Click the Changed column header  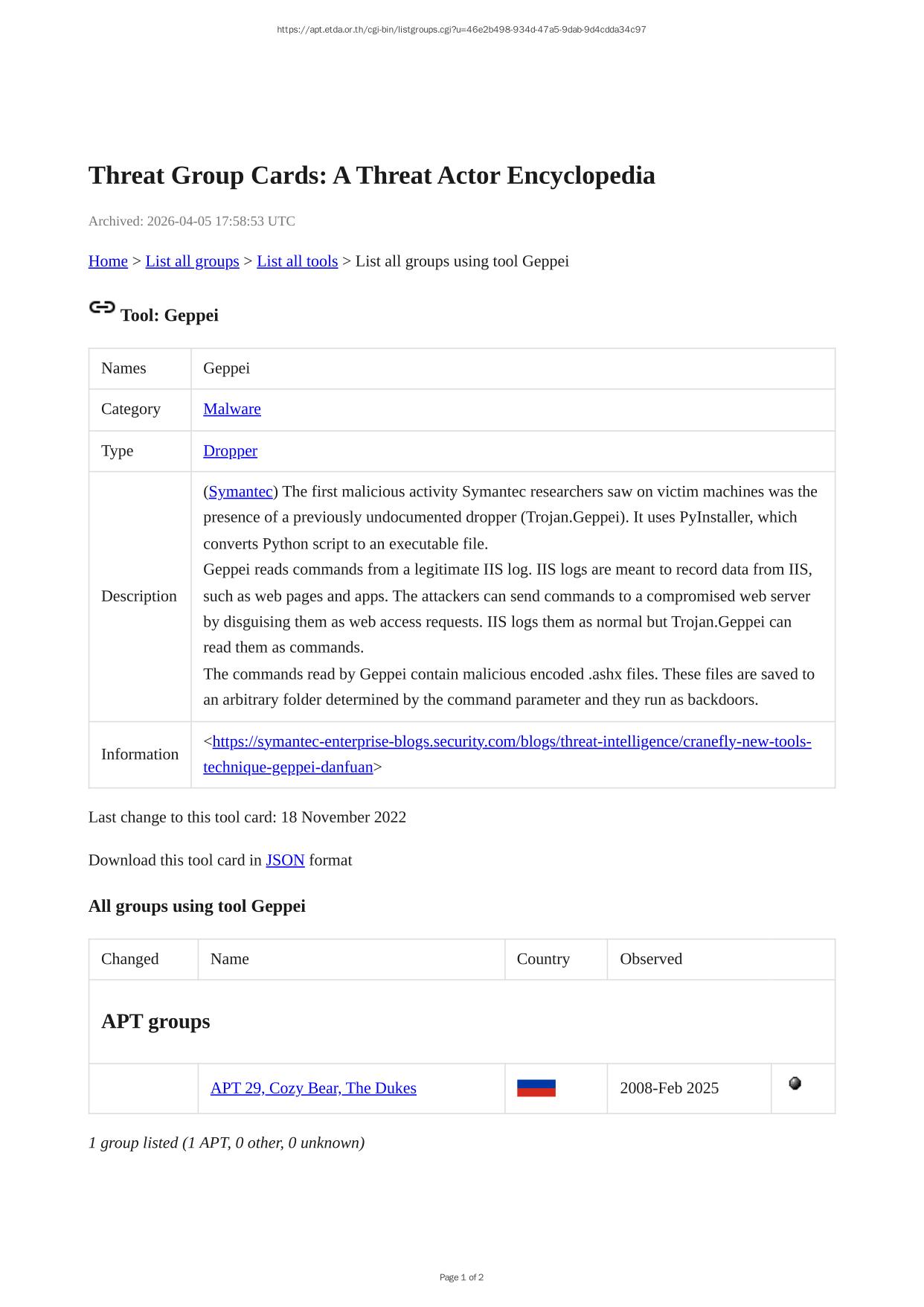tap(129, 959)
